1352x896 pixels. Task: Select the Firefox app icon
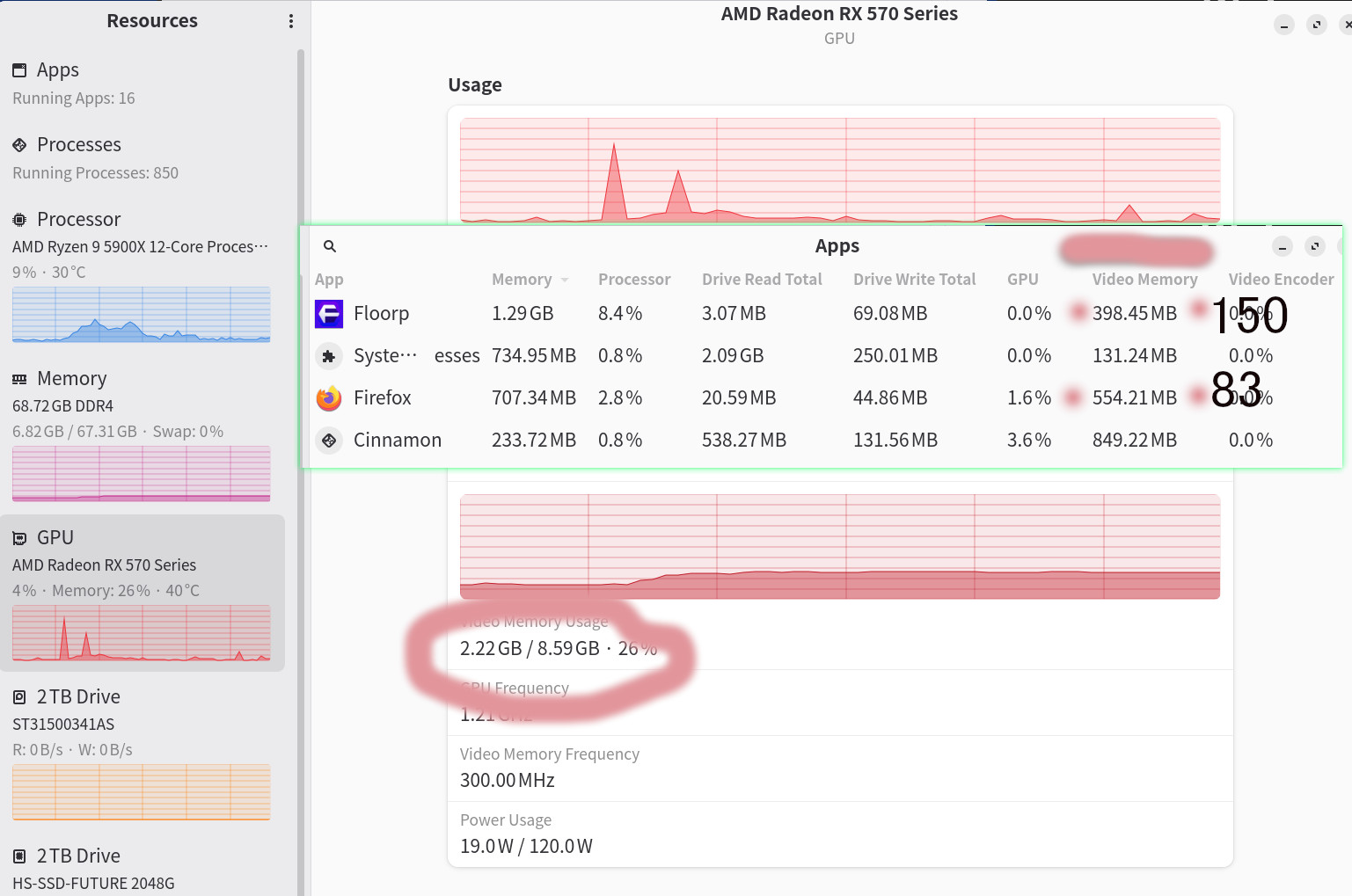pos(329,398)
